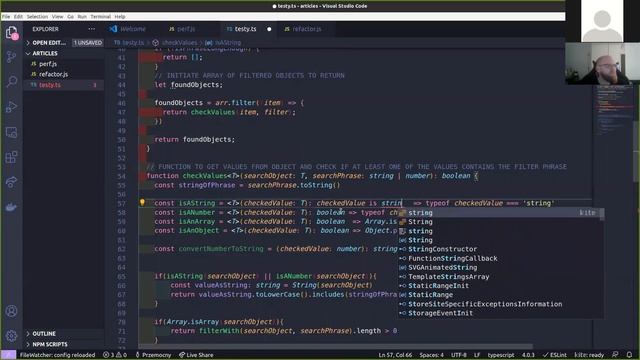Click FileWatcher: config reloaded status
The image size is (640, 360).
coord(57,355)
